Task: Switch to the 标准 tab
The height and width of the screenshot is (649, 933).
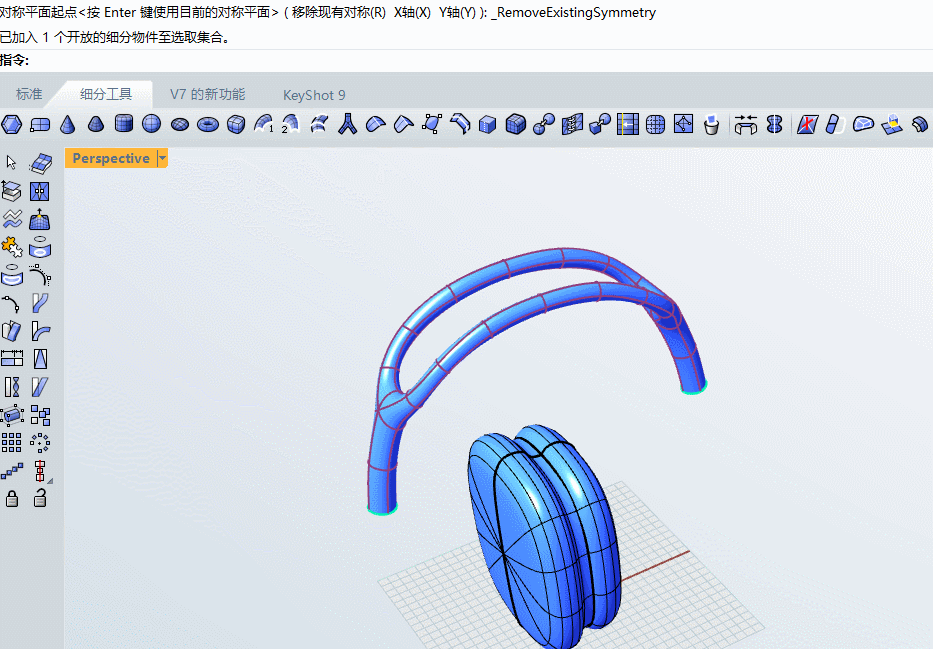Action: point(29,94)
